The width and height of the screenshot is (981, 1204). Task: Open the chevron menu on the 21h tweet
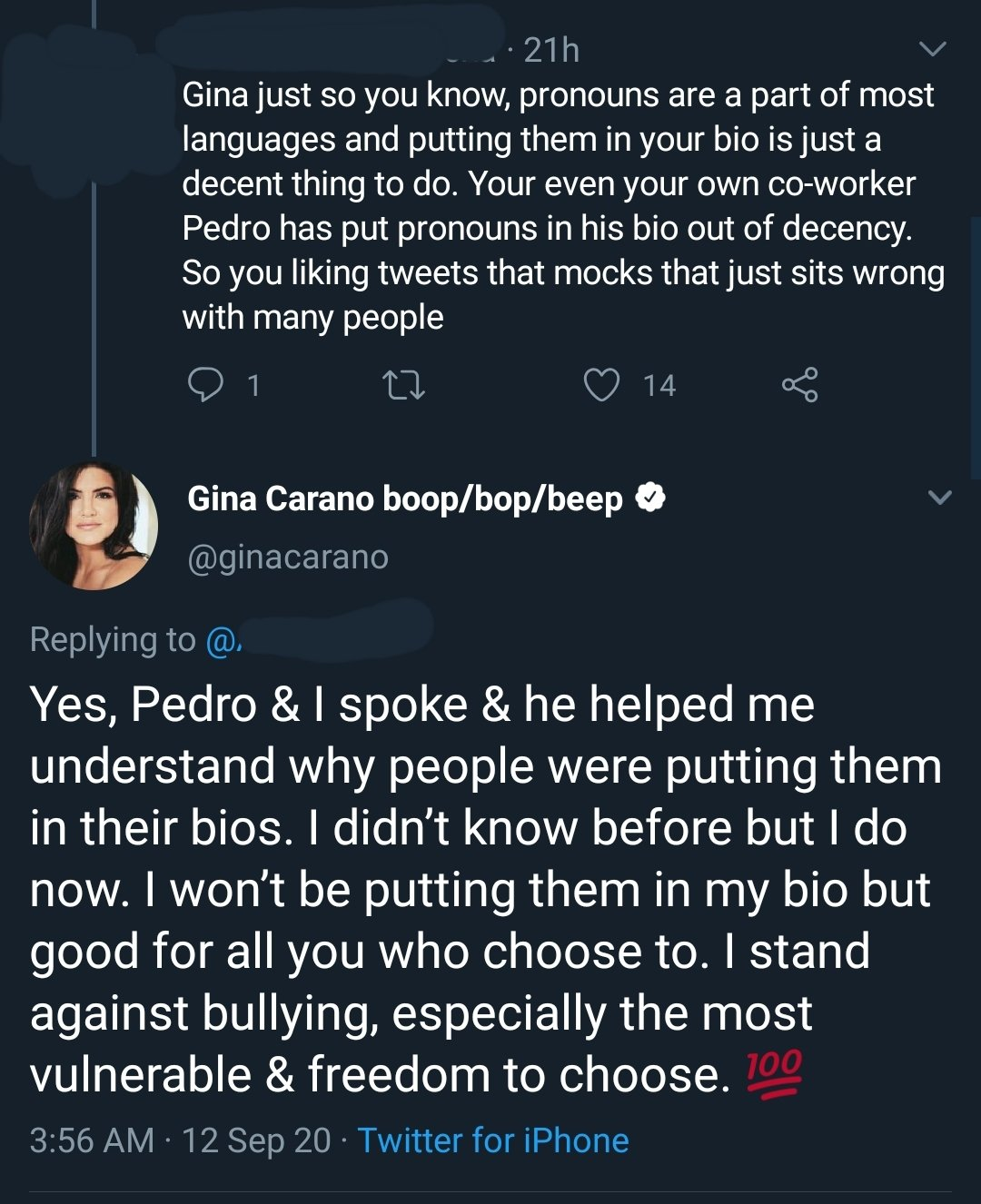[933, 49]
